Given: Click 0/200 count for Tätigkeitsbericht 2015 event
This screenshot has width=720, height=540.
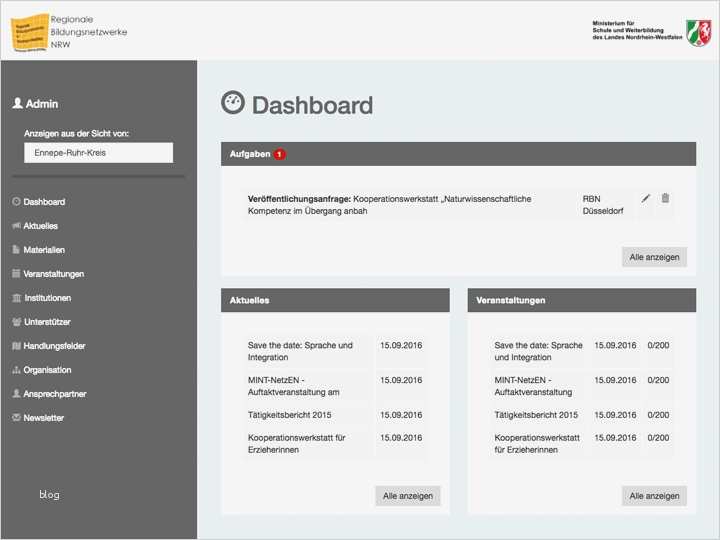Looking at the screenshot, I should coord(658,415).
